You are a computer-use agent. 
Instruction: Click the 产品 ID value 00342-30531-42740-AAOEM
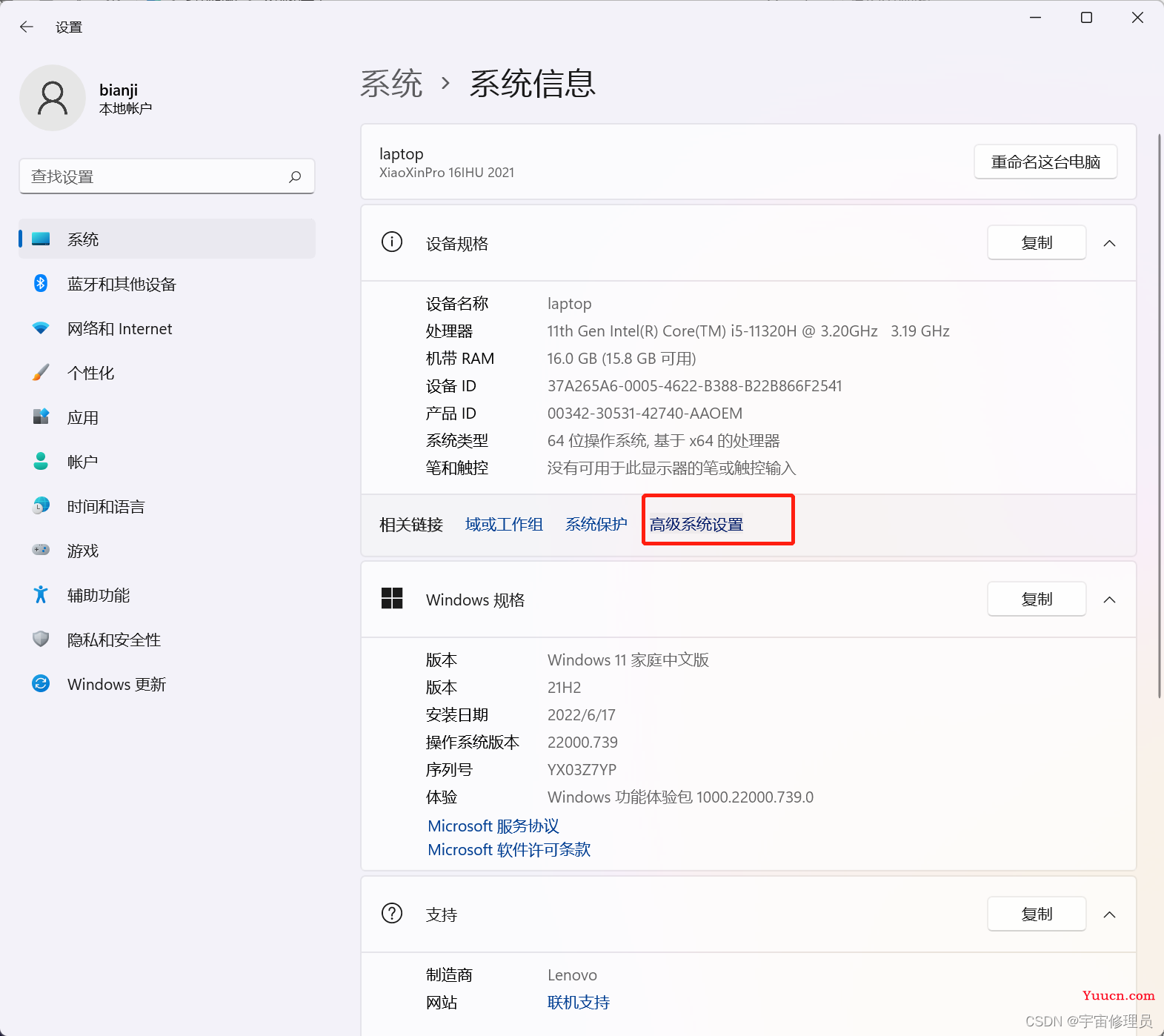pyautogui.click(x=645, y=414)
